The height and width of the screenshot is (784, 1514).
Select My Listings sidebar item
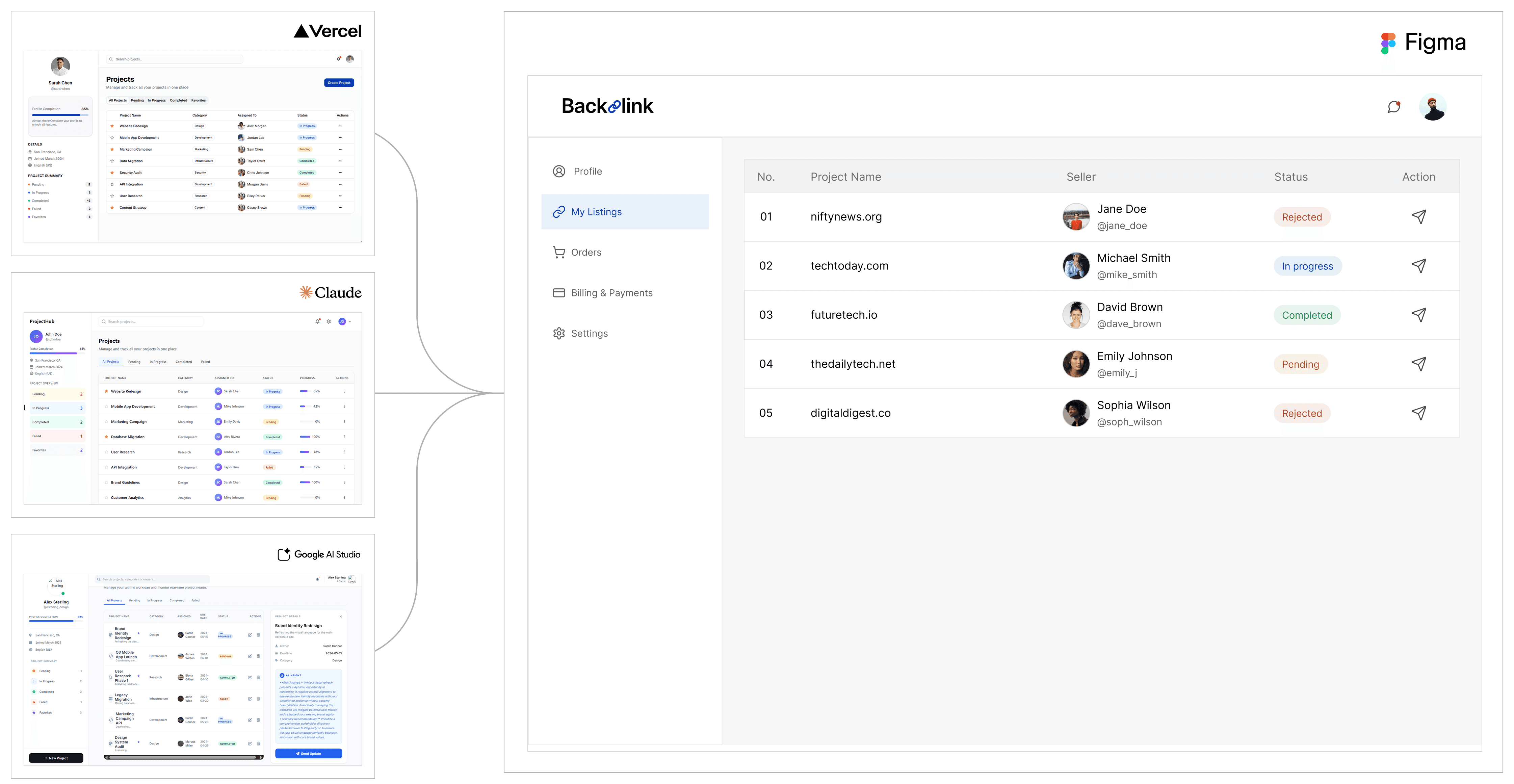[x=625, y=212]
